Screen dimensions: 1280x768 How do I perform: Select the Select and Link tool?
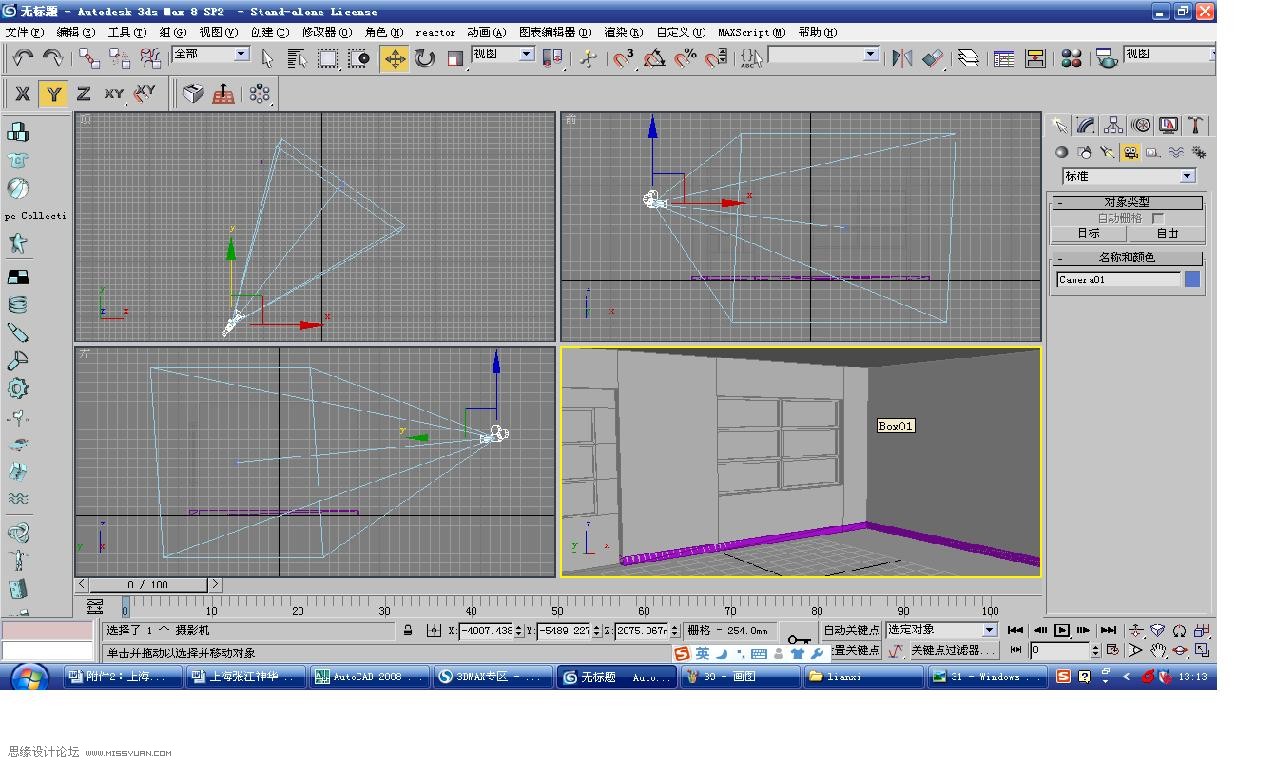click(x=90, y=58)
